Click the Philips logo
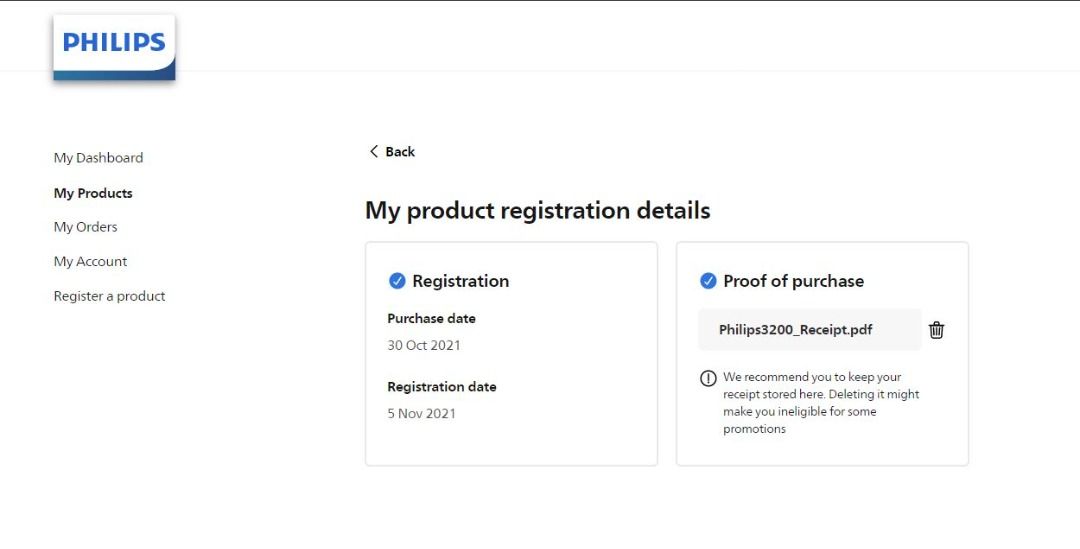 [114, 44]
